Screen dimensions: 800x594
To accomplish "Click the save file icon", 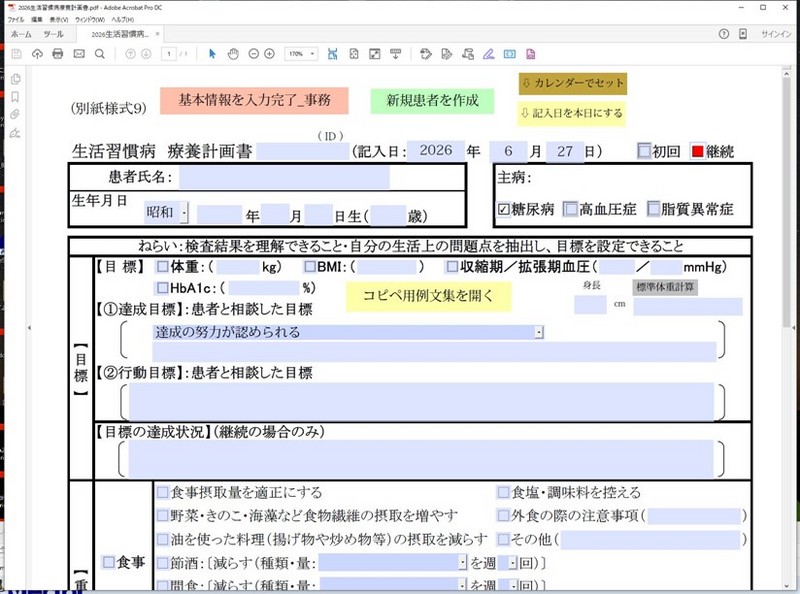I will point(16,54).
